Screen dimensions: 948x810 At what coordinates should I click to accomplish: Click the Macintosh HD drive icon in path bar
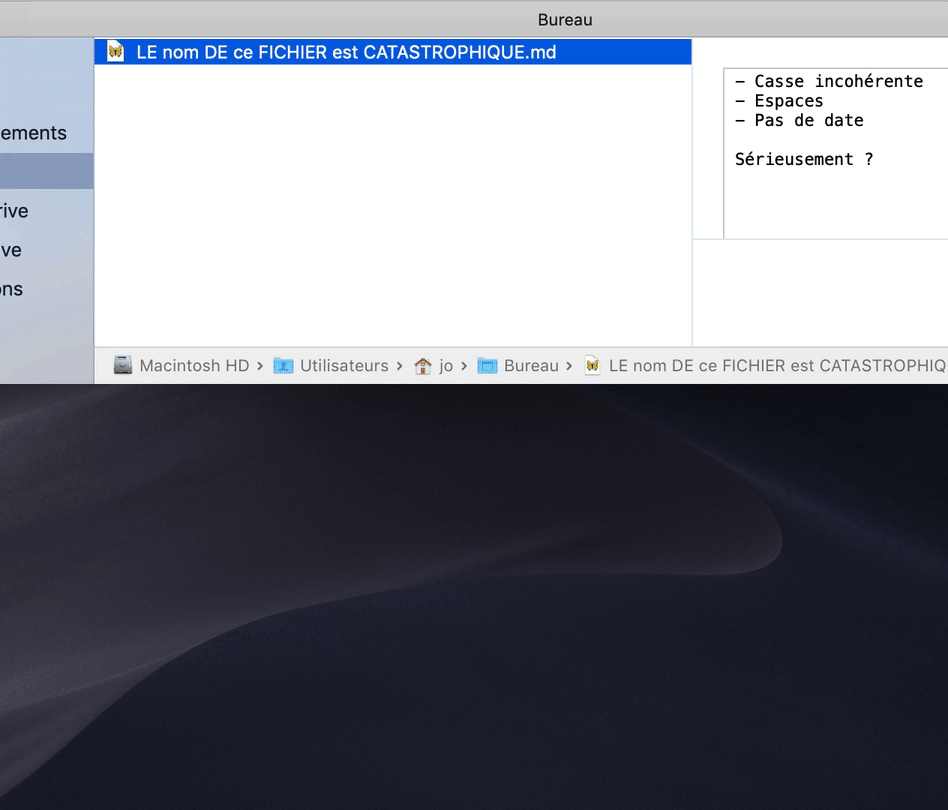123,366
